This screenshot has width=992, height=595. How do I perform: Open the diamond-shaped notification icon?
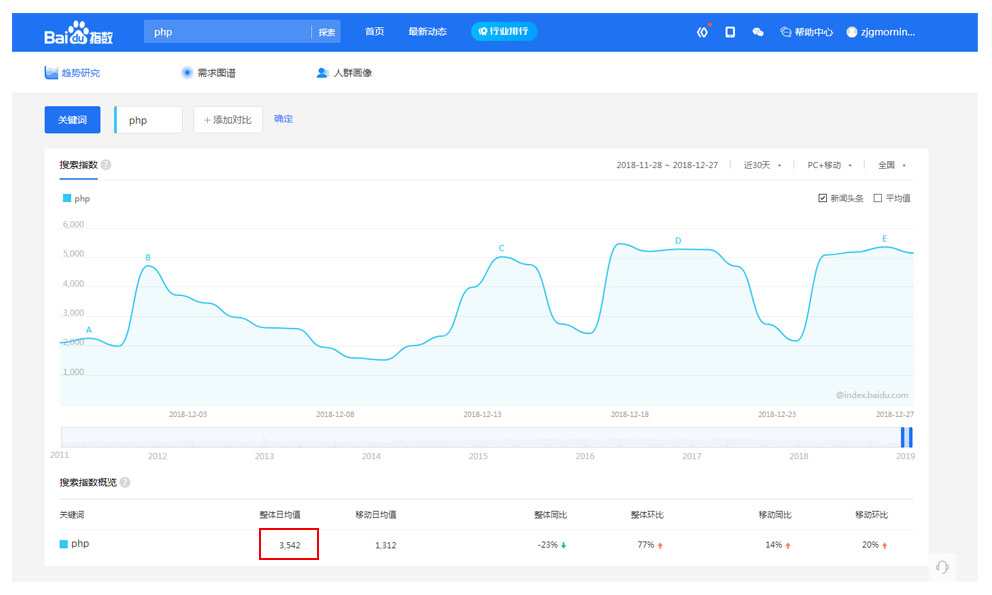pyautogui.click(x=702, y=32)
